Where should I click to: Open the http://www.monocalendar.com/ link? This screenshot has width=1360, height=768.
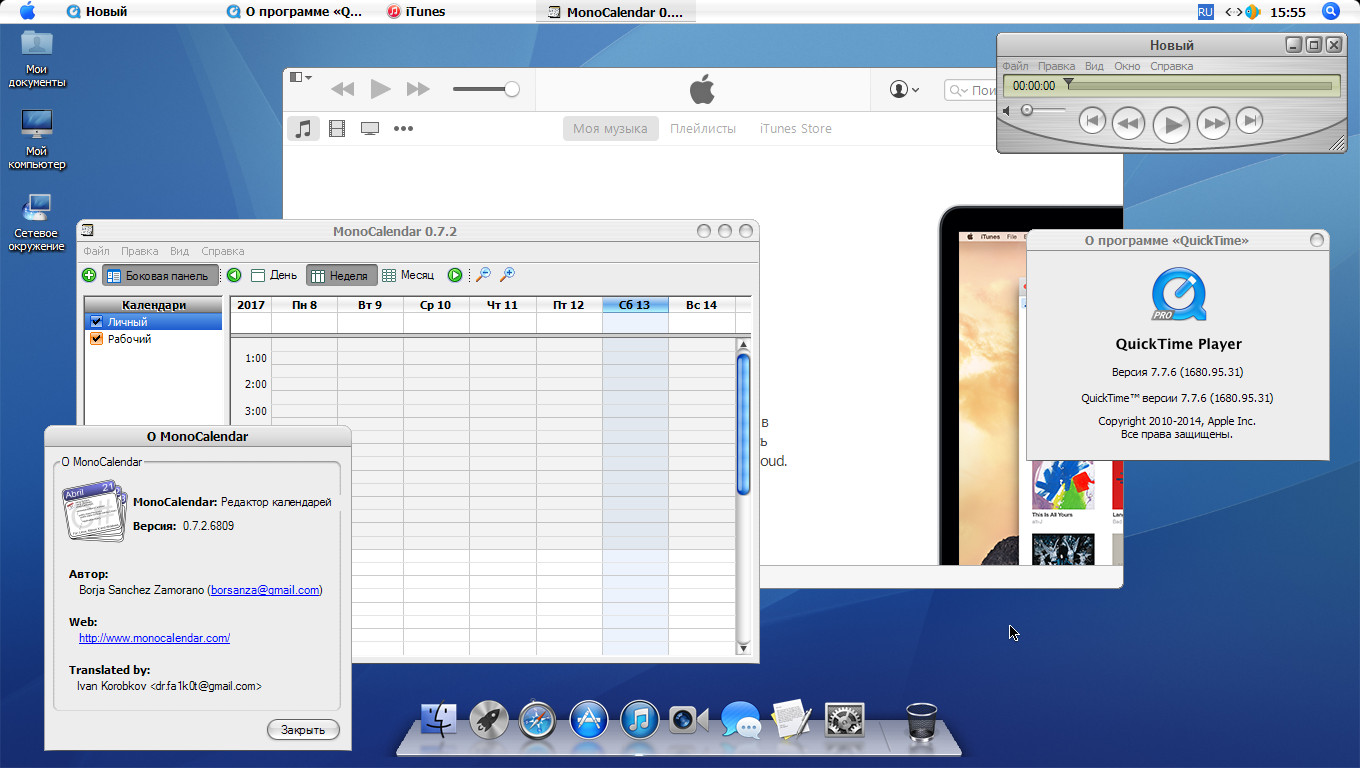click(155, 638)
